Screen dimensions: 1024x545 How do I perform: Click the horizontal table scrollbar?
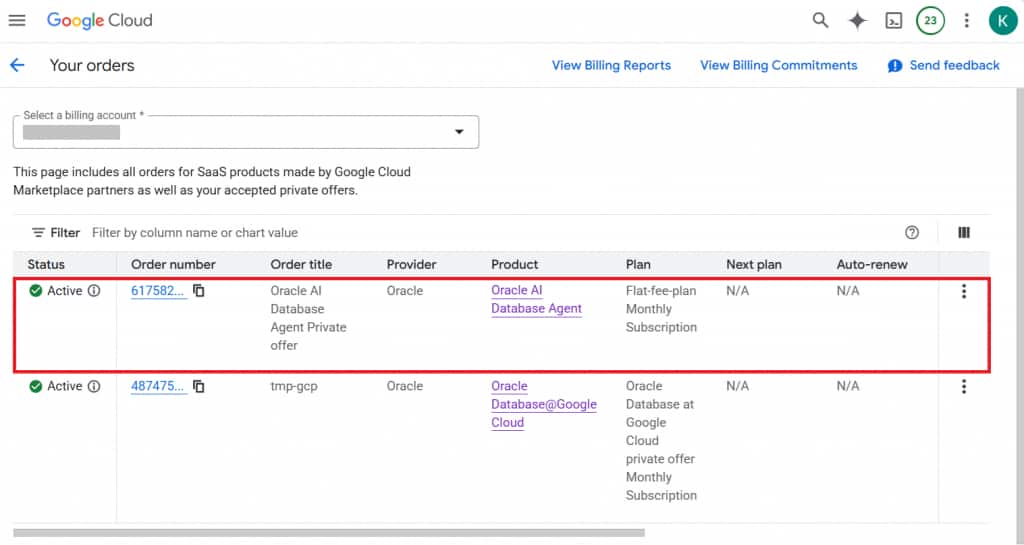328,533
